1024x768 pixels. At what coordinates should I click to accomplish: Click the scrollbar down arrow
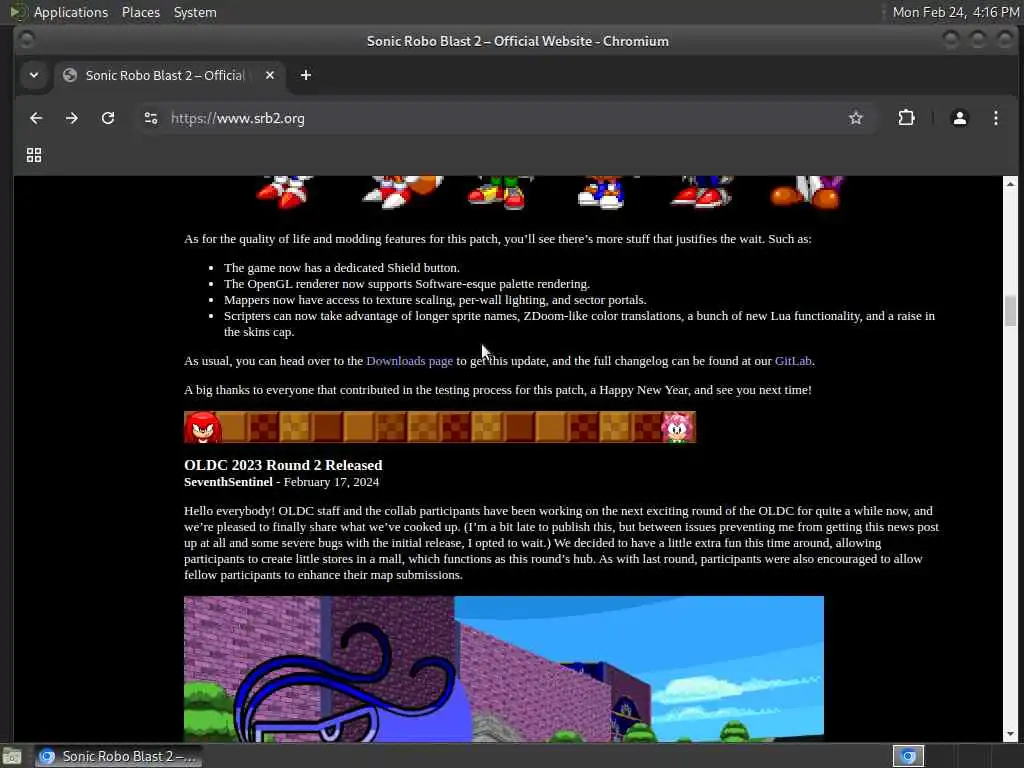click(1010, 734)
